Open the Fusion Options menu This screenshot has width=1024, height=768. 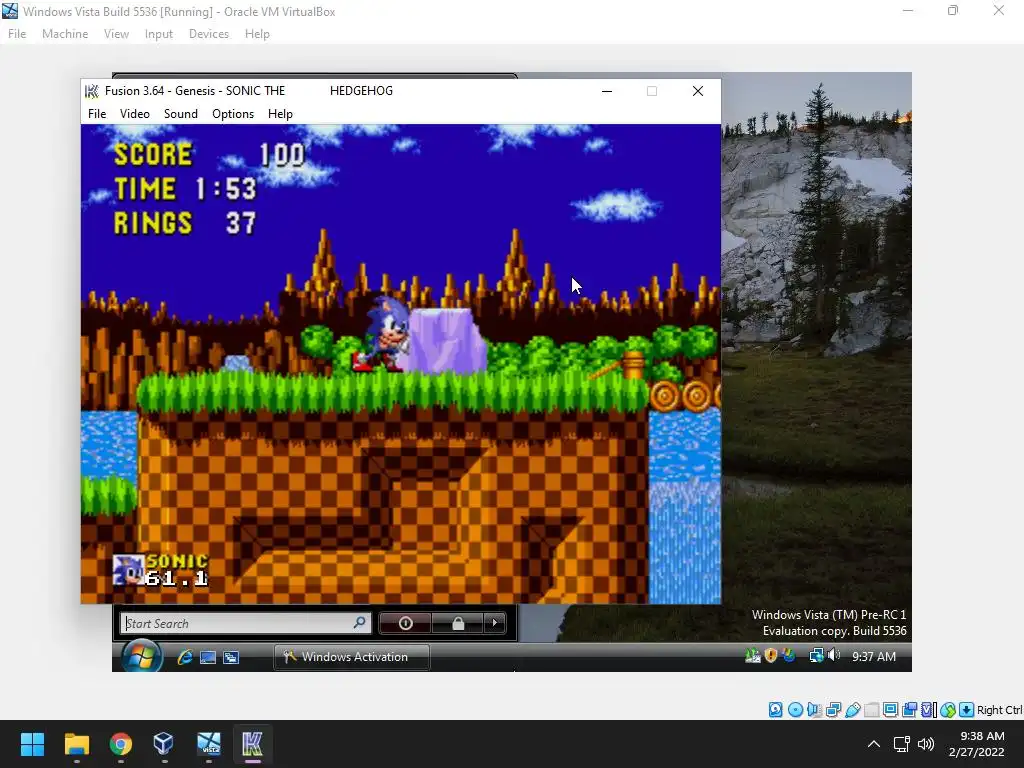click(x=232, y=114)
